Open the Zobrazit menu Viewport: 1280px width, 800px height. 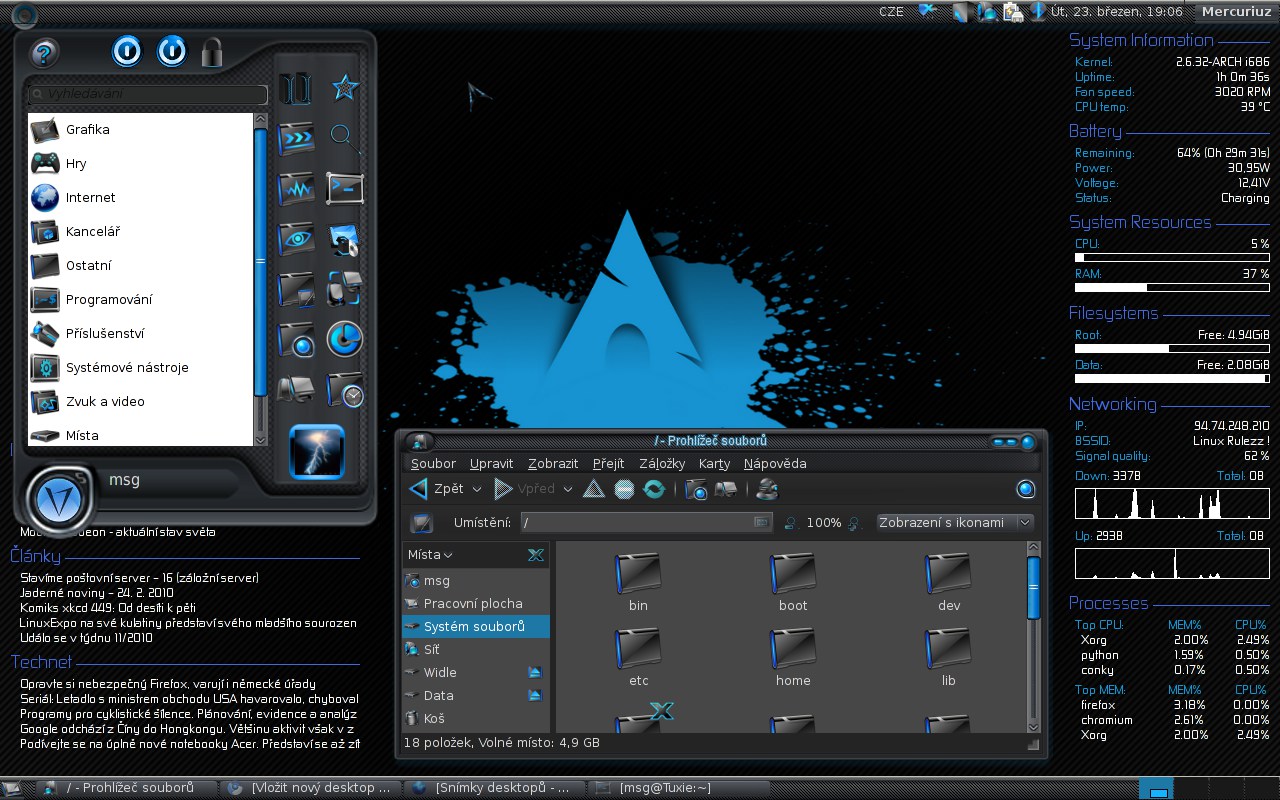(x=553, y=463)
